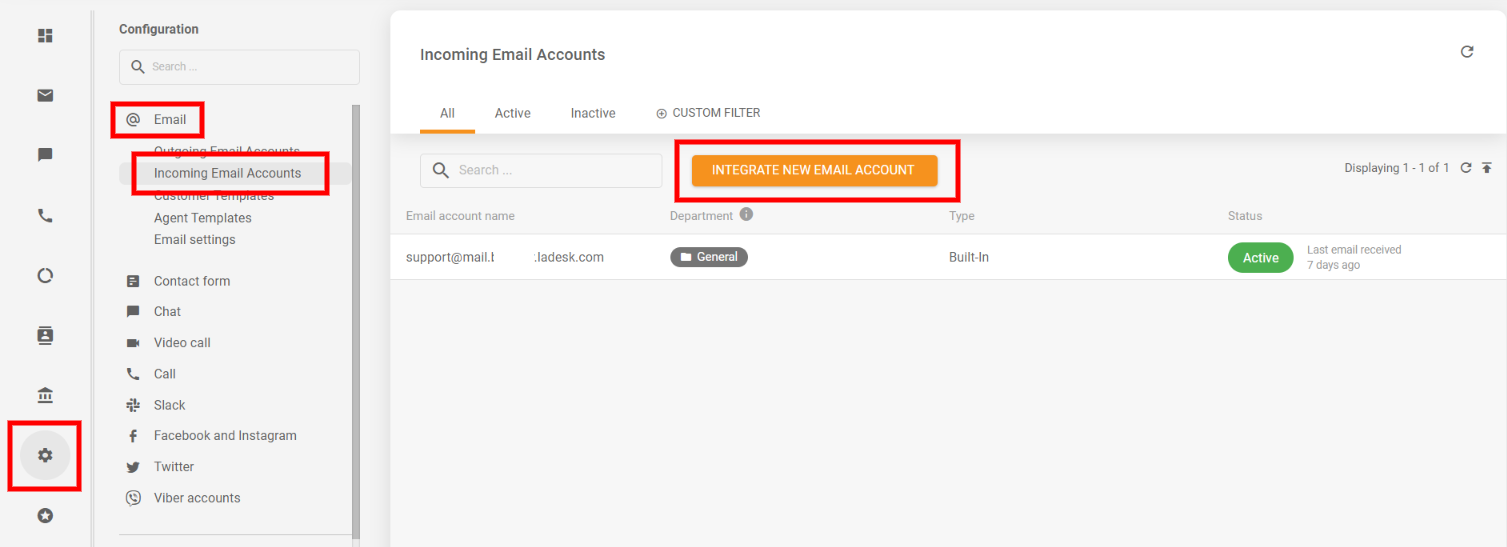The width and height of the screenshot is (1507, 547).
Task: Open the reports circle icon
Action: tap(45, 276)
